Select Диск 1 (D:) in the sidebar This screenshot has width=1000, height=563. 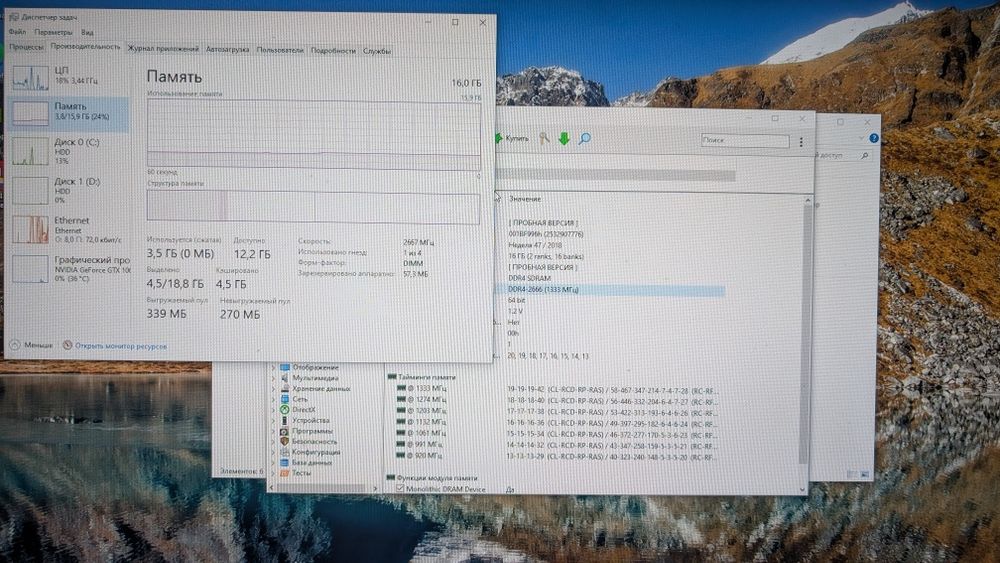click(x=69, y=190)
